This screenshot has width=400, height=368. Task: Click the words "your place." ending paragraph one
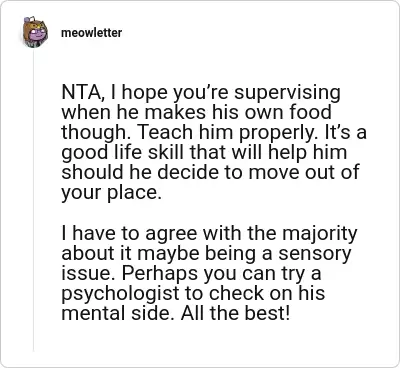point(111,193)
